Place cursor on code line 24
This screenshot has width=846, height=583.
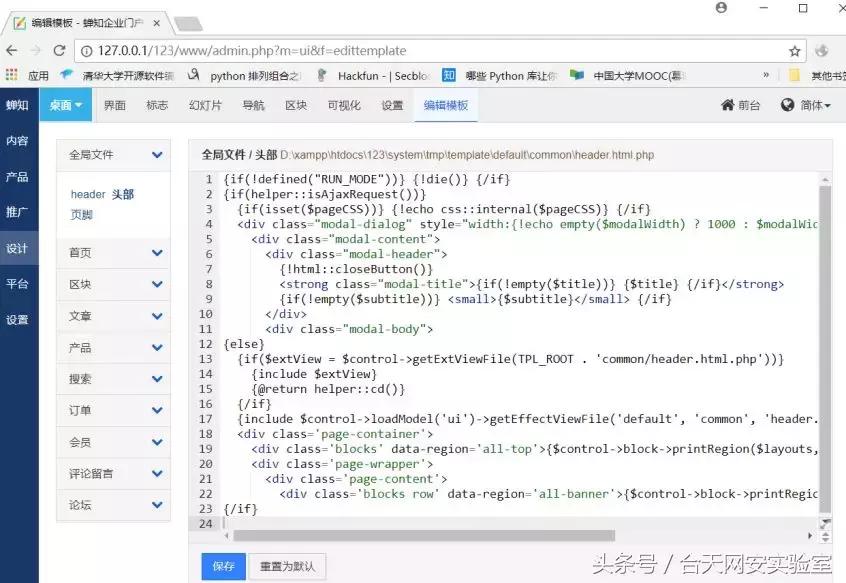pos(520,523)
